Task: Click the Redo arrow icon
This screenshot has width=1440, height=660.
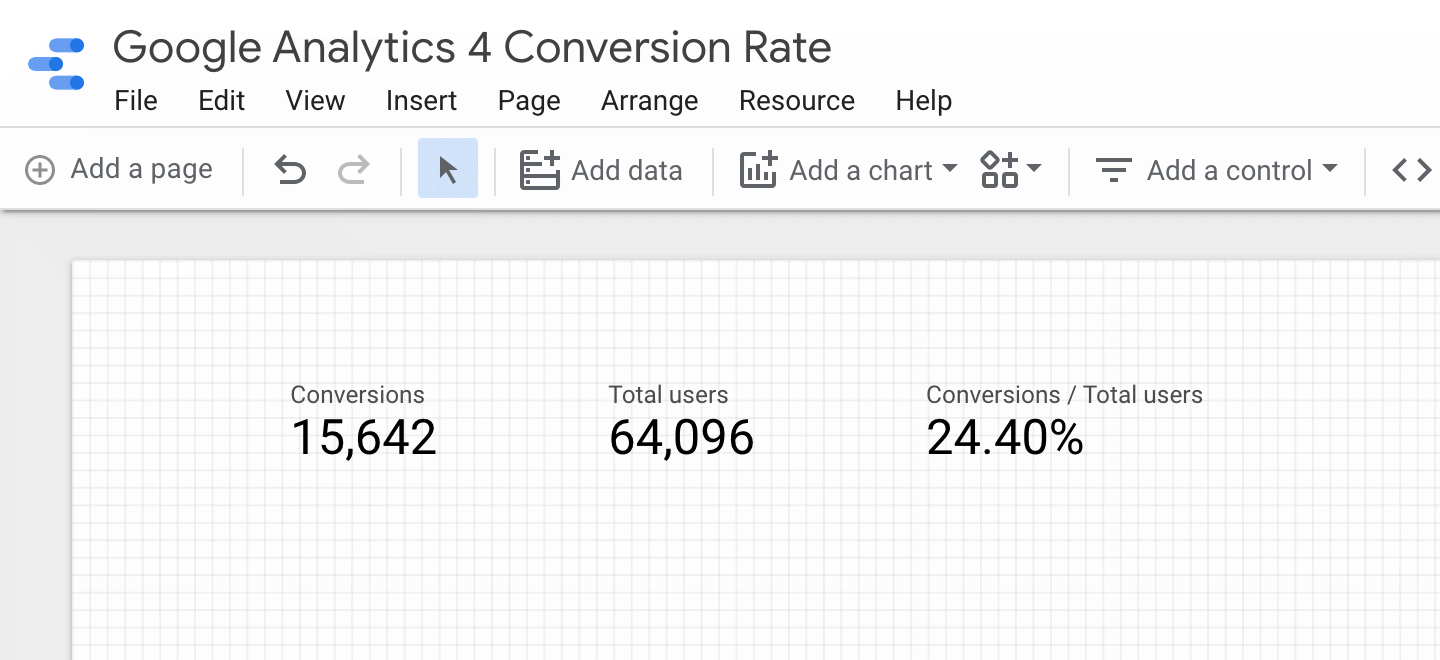Action: pyautogui.click(x=353, y=169)
